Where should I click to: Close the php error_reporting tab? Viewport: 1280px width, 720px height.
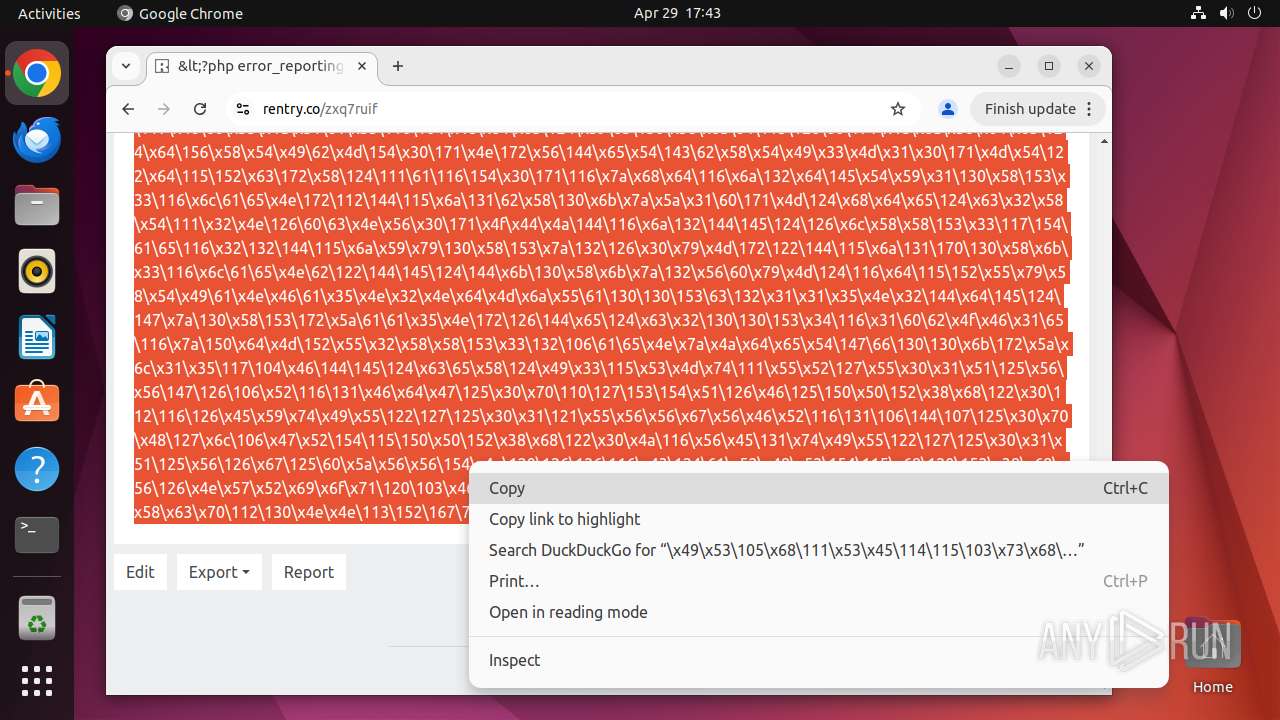click(362, 66)
